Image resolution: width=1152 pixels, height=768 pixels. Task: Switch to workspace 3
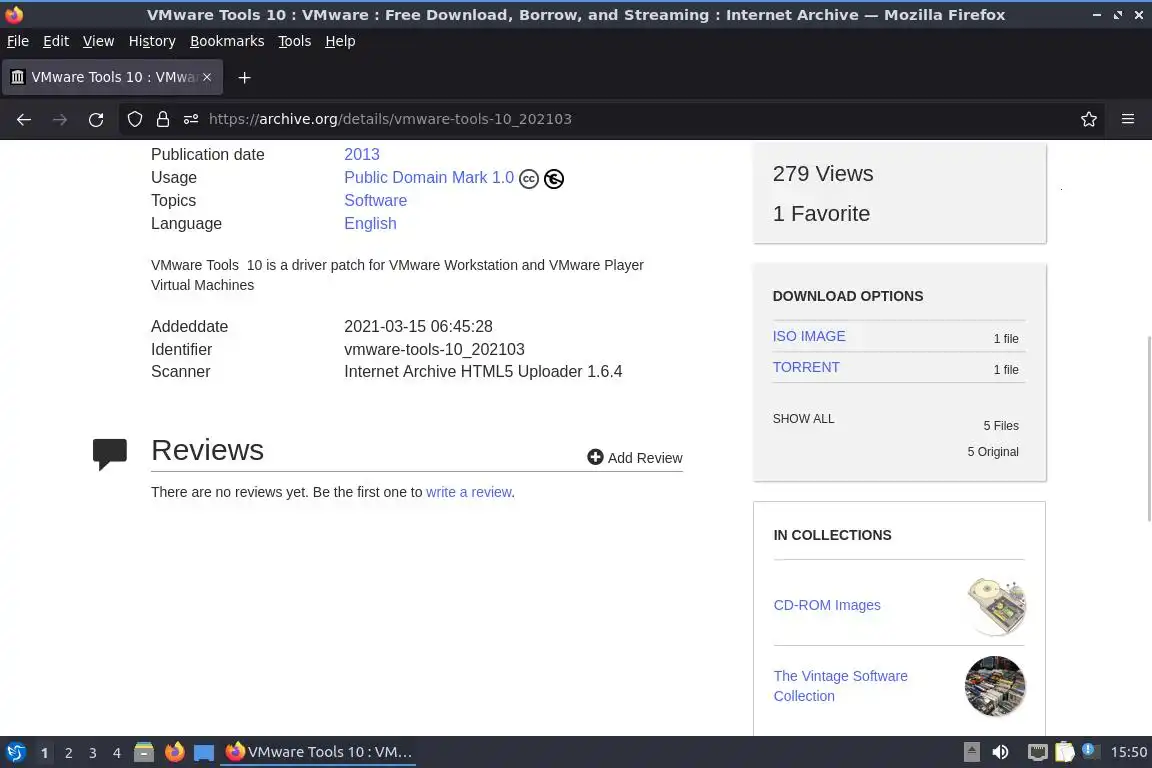(93, 753)
